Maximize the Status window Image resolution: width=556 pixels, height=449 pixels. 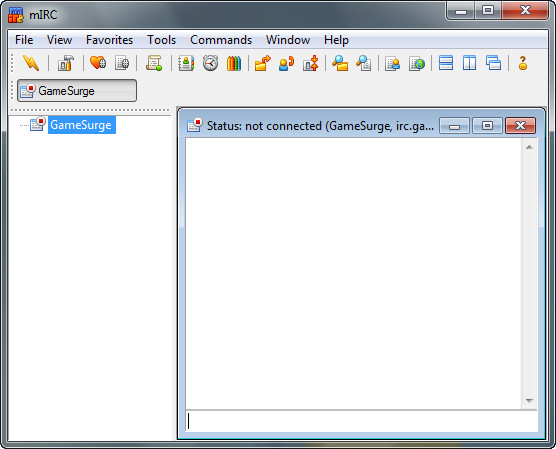pyautogui.click(x=487, y=126)
